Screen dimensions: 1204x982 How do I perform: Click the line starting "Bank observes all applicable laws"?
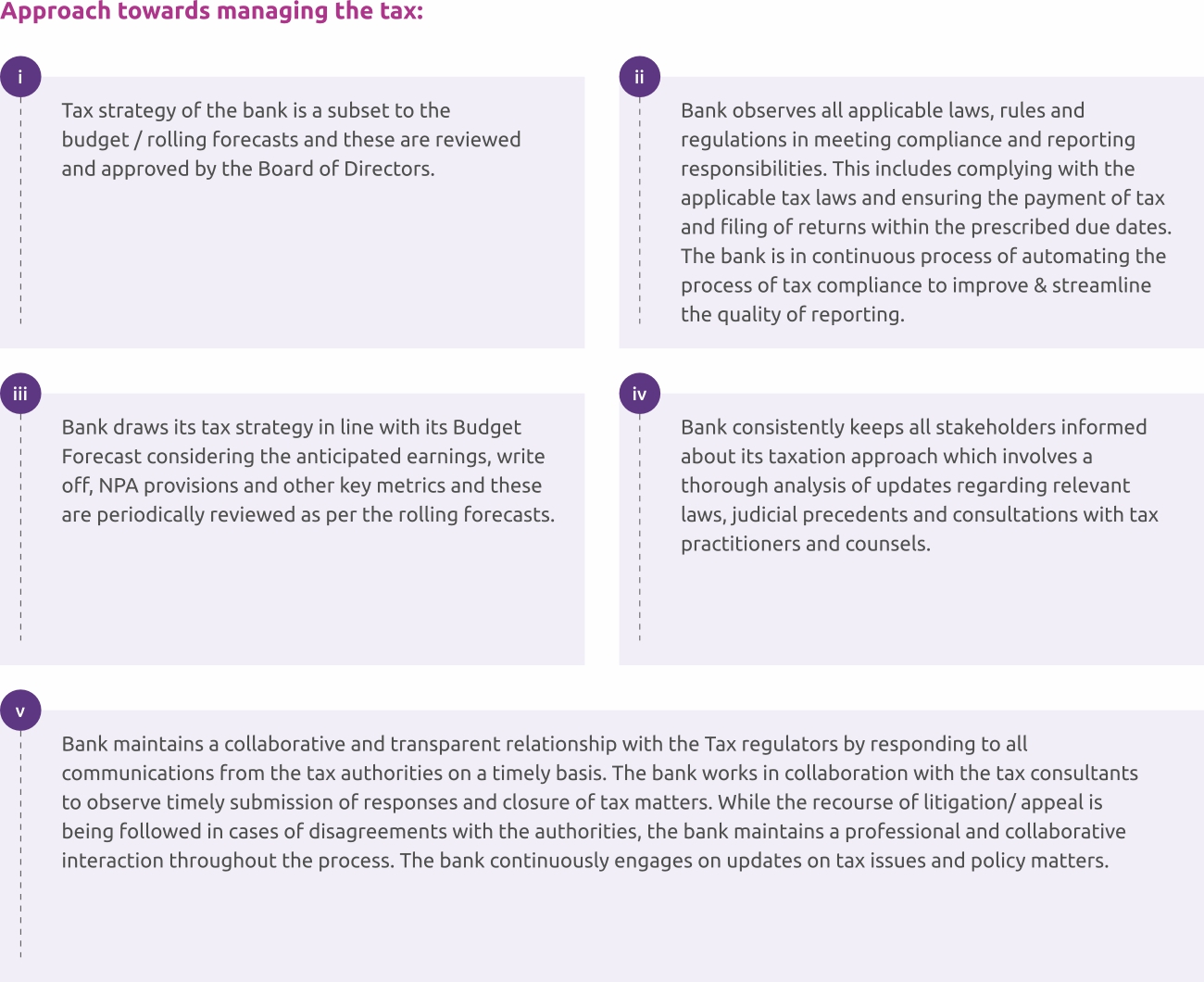(x=882, y=110)
